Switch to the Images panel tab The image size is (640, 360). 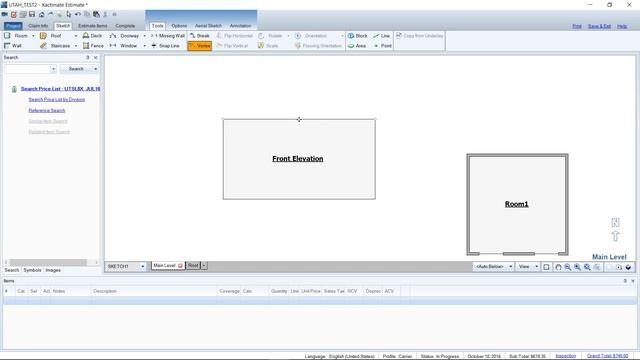point(53,270)
